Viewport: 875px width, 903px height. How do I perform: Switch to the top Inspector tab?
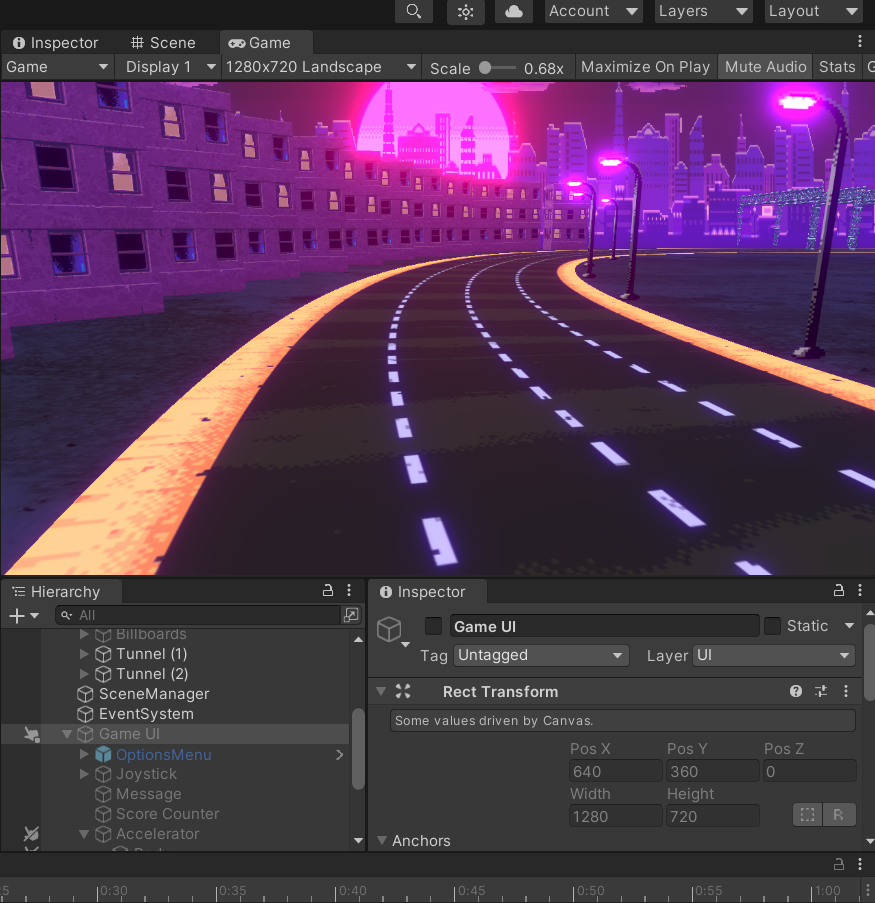(55, 43)
